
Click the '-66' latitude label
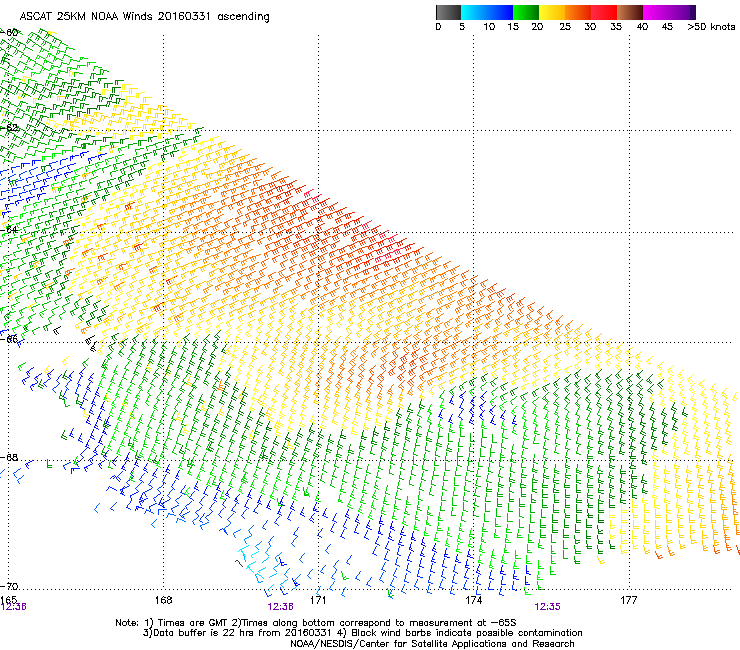tap(9, 339)
